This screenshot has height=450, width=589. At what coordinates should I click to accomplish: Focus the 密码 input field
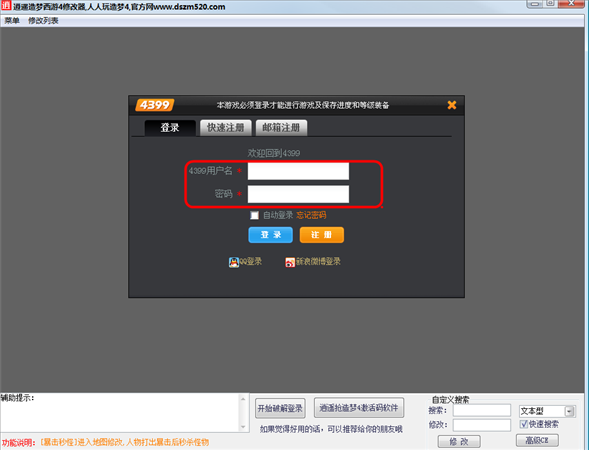[298, 194]
